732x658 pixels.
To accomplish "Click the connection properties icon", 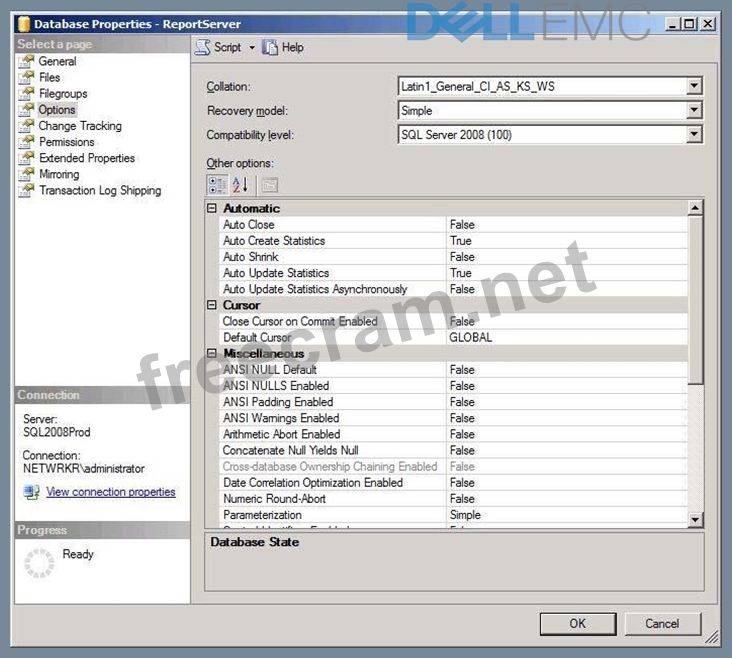I will click(32, 492).
